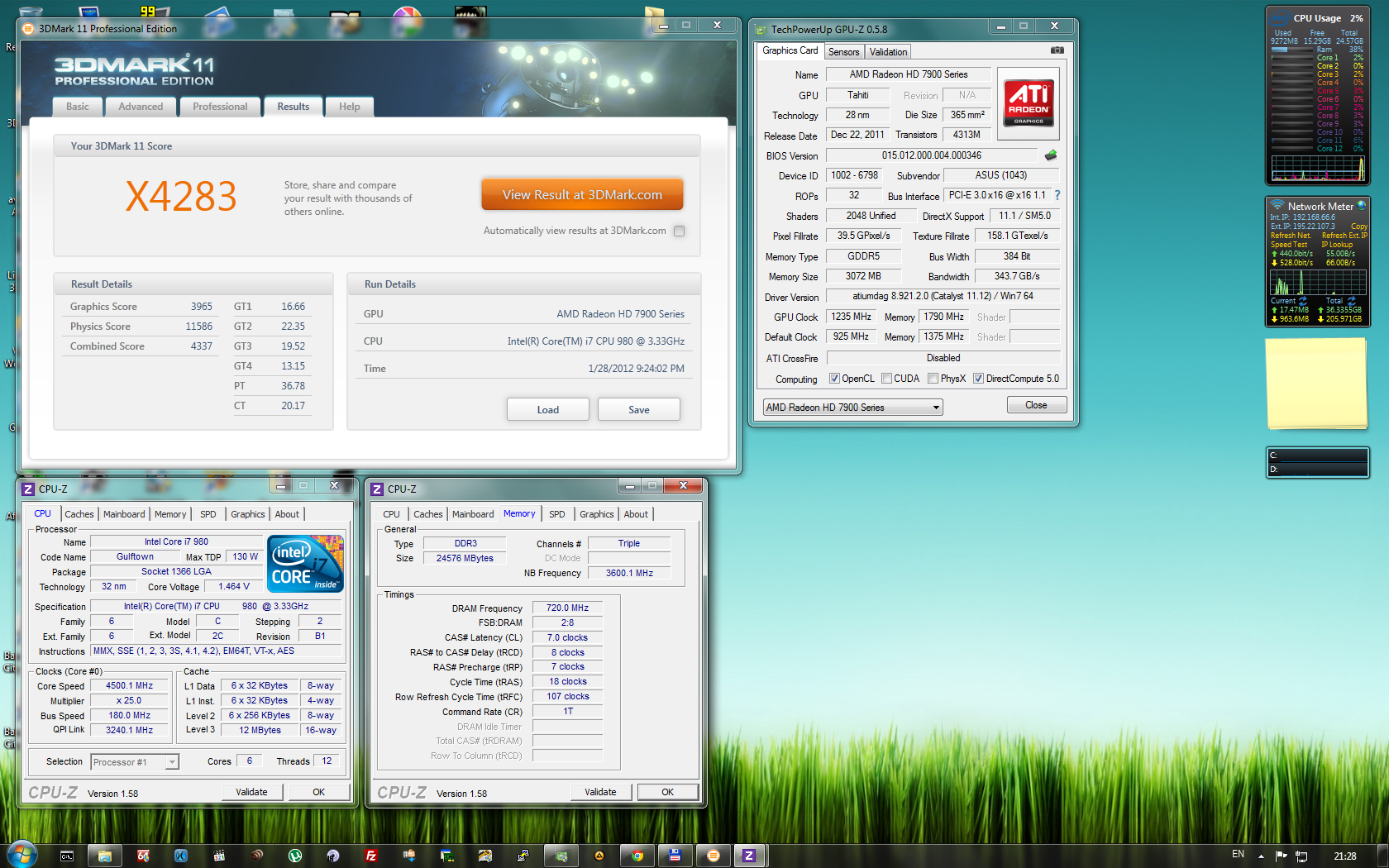1389x868 pixels.
Task: Open the Help tab in 3DMark
Action: coord(349,107)
